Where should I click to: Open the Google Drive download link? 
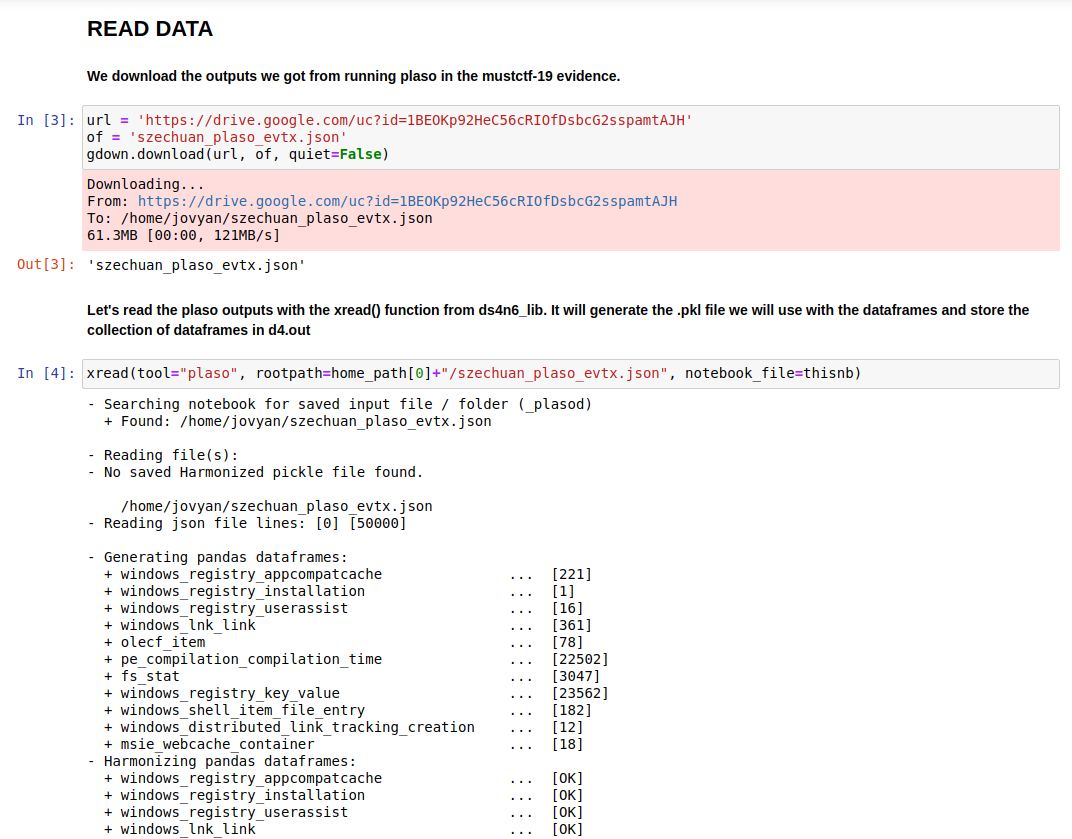pyautogui.click(x=407, y=201)
